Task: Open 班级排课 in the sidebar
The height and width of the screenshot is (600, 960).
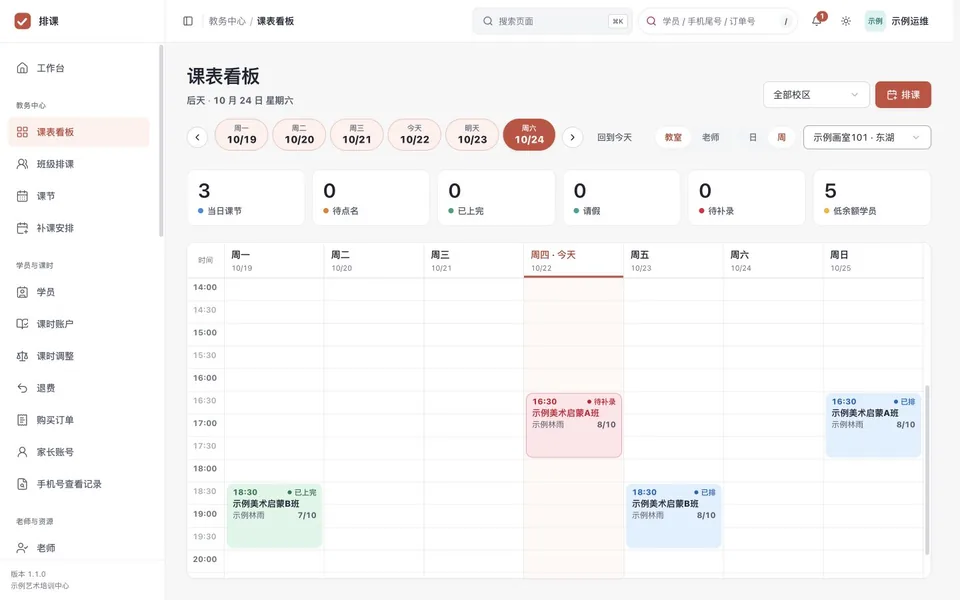Action: coord(79,164)
